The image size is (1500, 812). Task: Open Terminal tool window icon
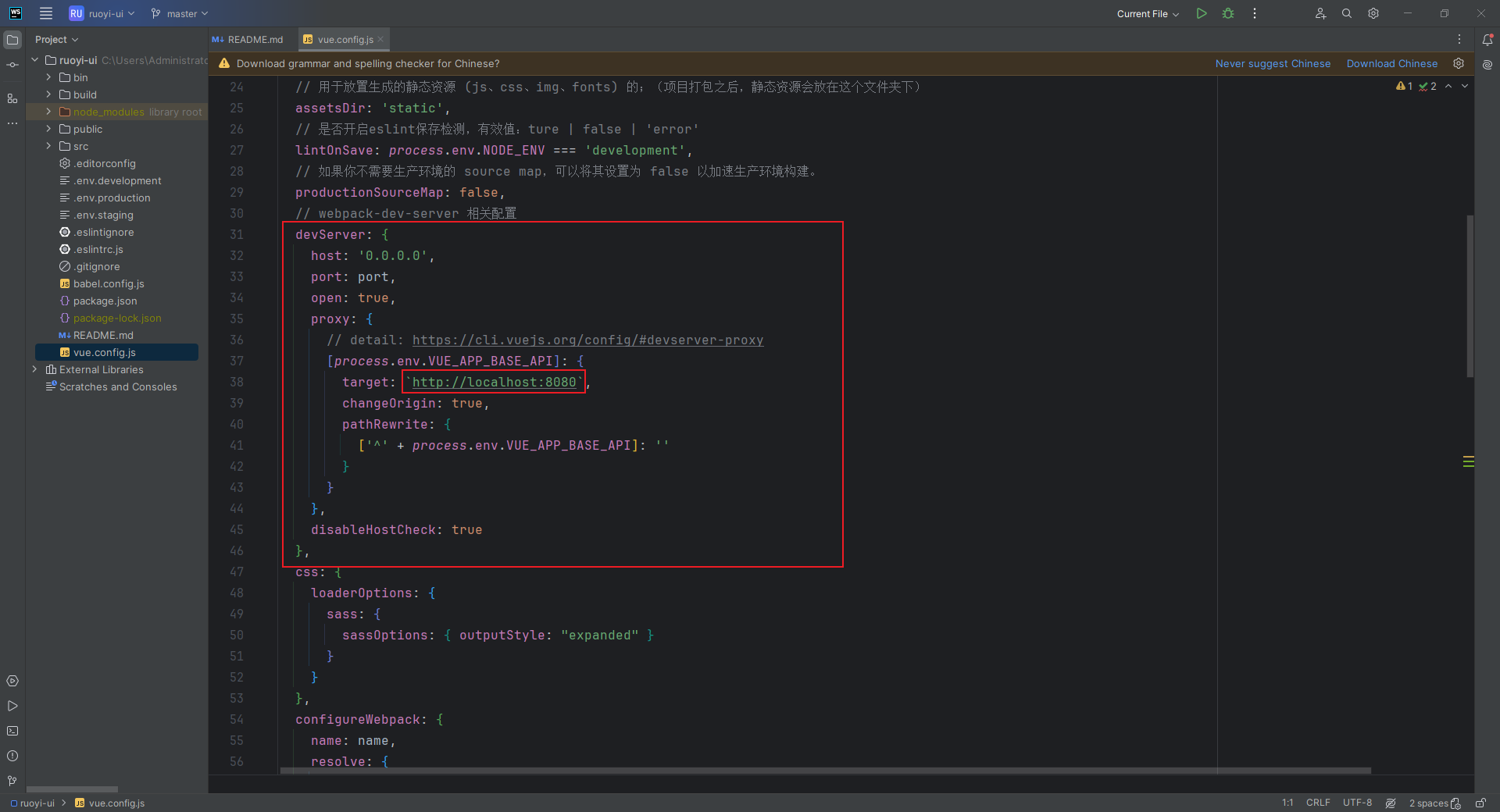[x=12, y=731]
